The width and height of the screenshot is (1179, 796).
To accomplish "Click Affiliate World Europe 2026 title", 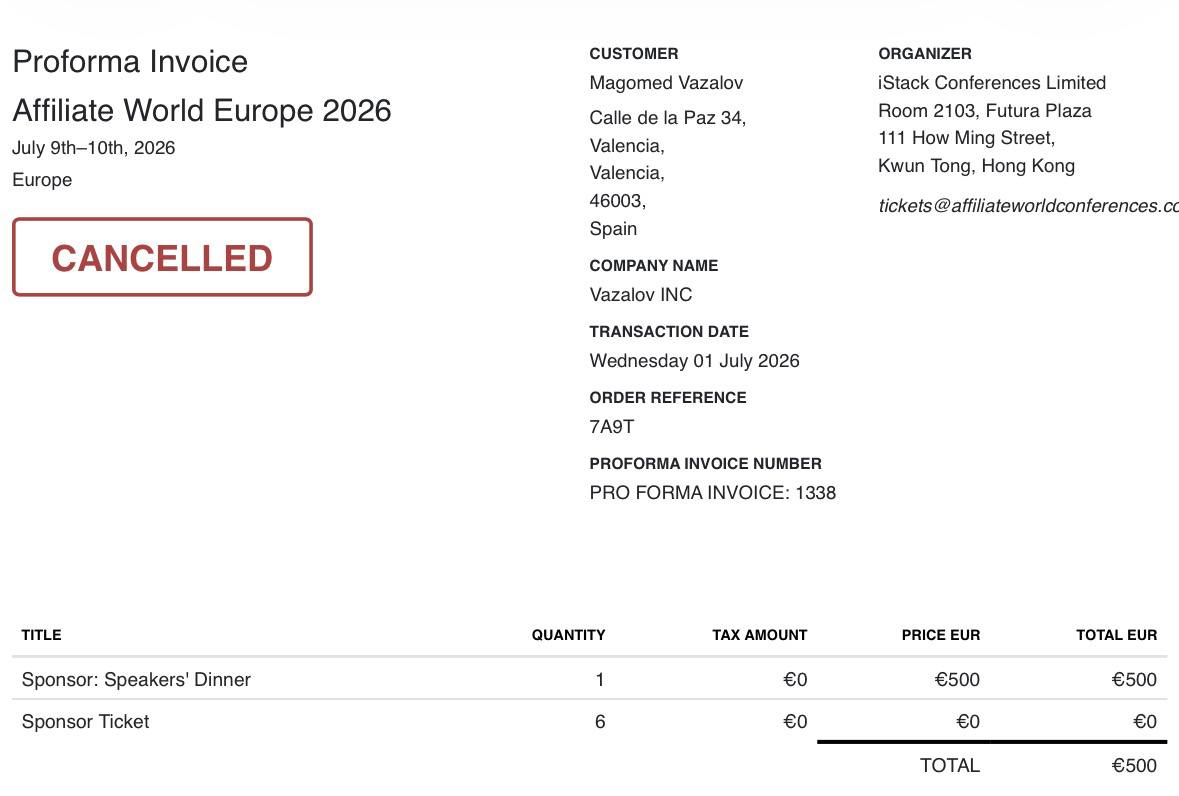I will pos(202,110).
